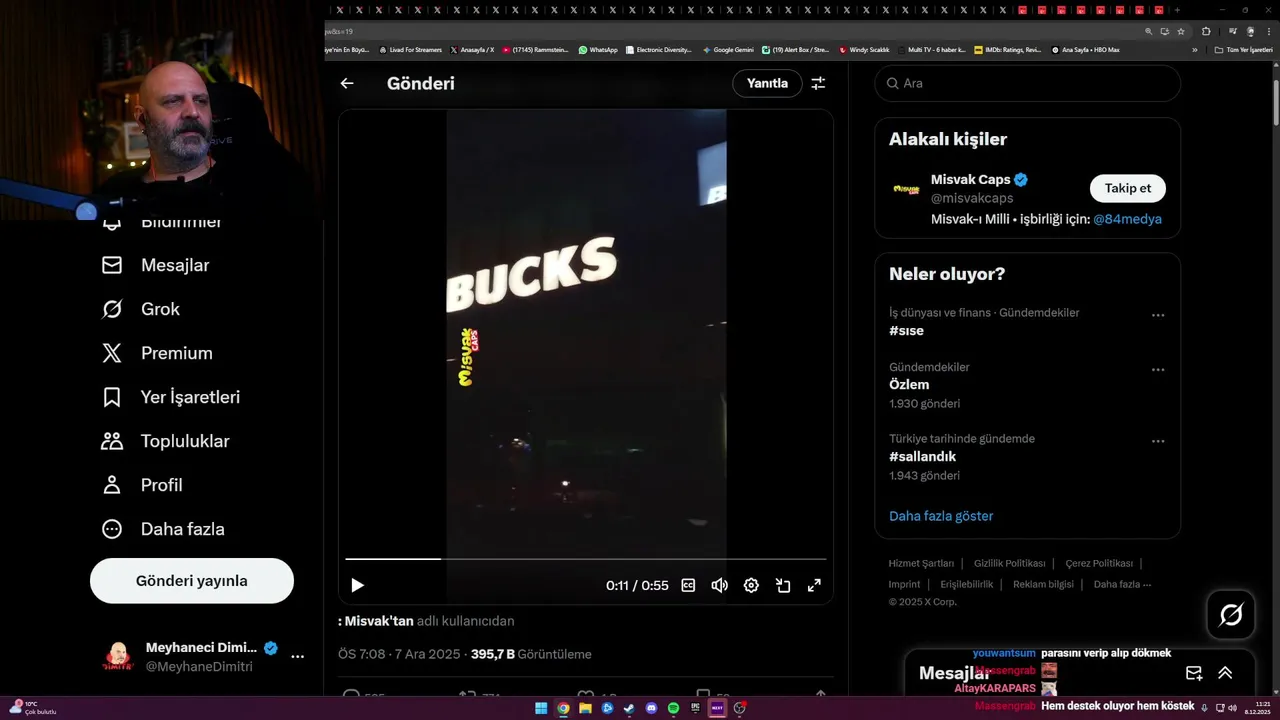Open more options for Özlem trend
The image size is (1280, 720).
pos(1158,369)
